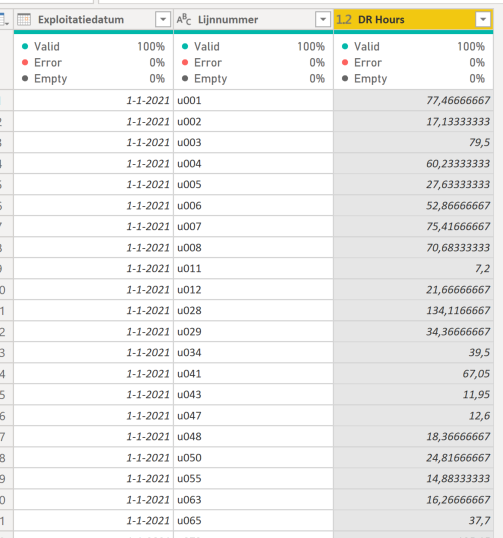Click the cell u028 in Lijnnummer
The width and height of the screenshot is (503, 538).
click(x=253, y=311)
